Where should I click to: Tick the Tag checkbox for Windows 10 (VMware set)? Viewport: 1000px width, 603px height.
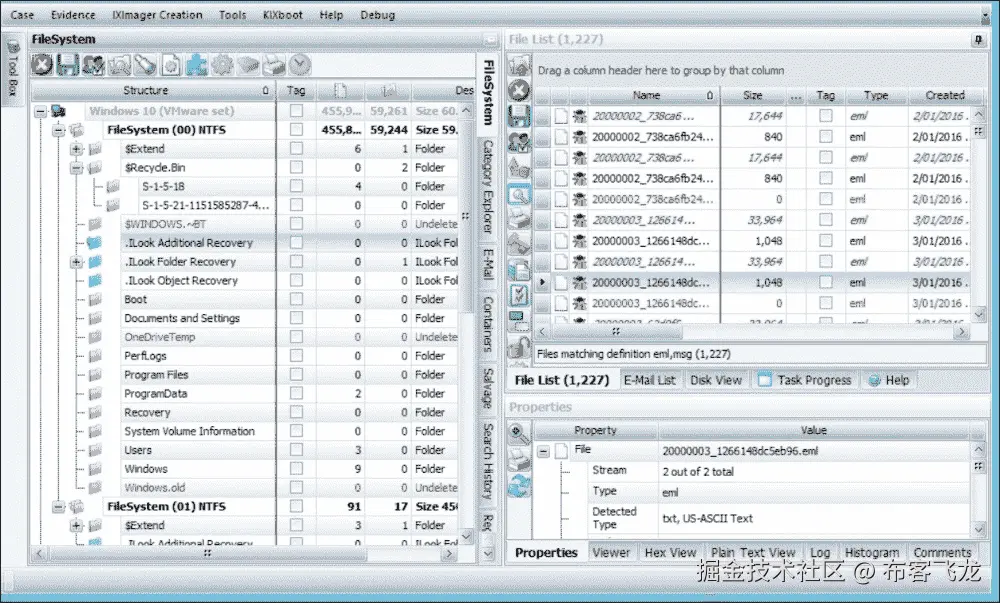click(296, 111)
